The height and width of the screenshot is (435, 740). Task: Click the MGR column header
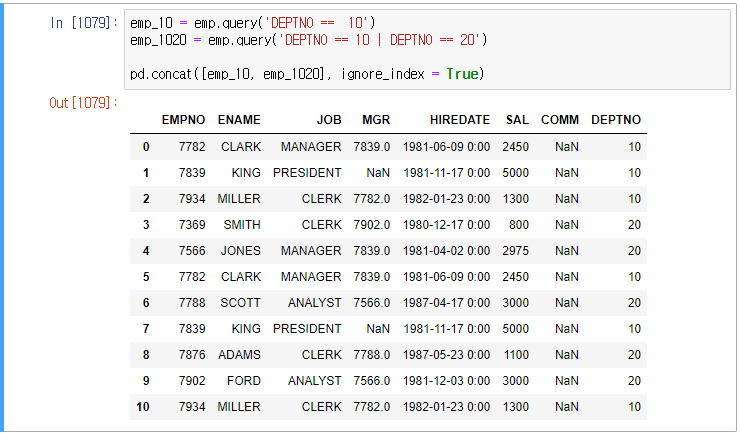tap(376, 120)
